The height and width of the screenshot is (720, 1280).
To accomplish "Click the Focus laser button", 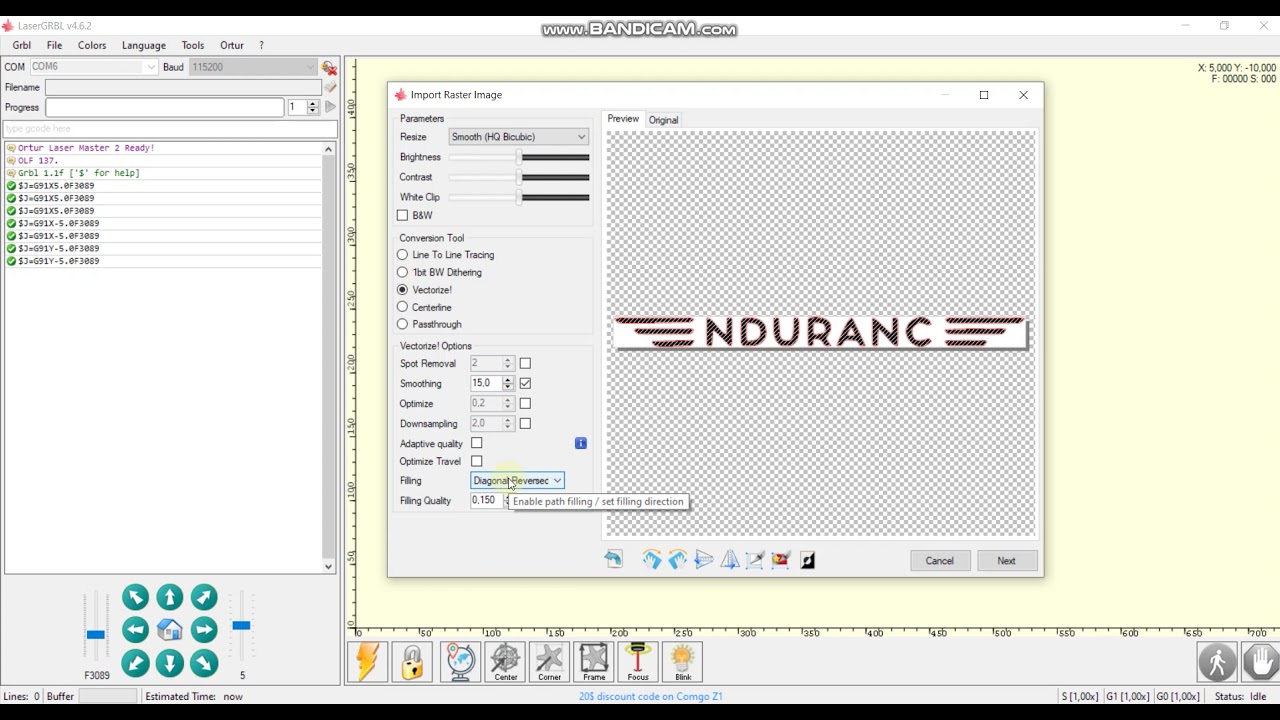I will (638, 662).
